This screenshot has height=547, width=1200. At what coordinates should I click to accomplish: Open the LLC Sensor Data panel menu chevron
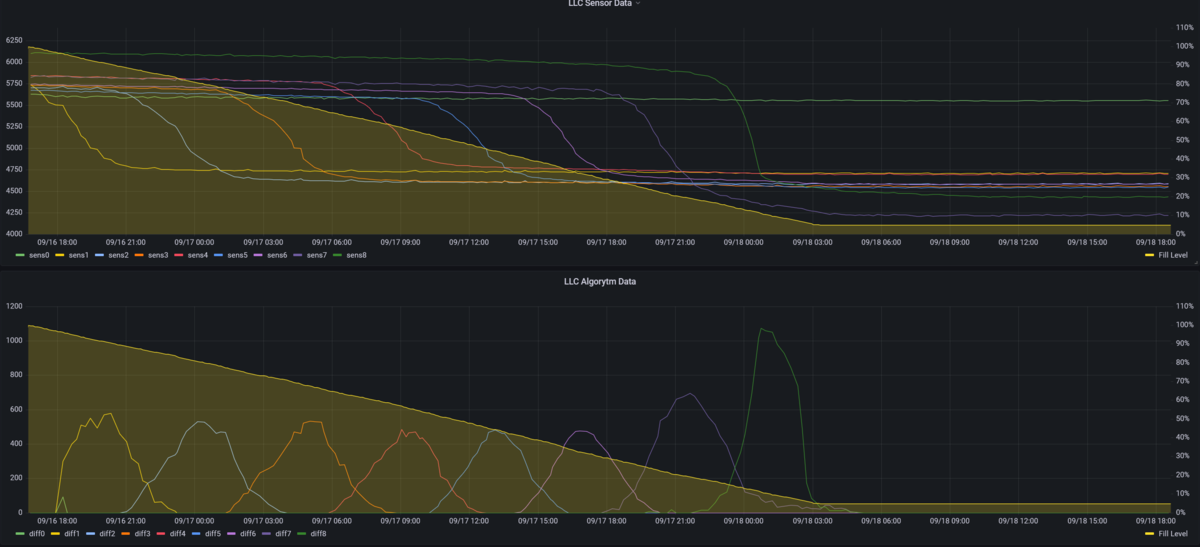point(638,4)
